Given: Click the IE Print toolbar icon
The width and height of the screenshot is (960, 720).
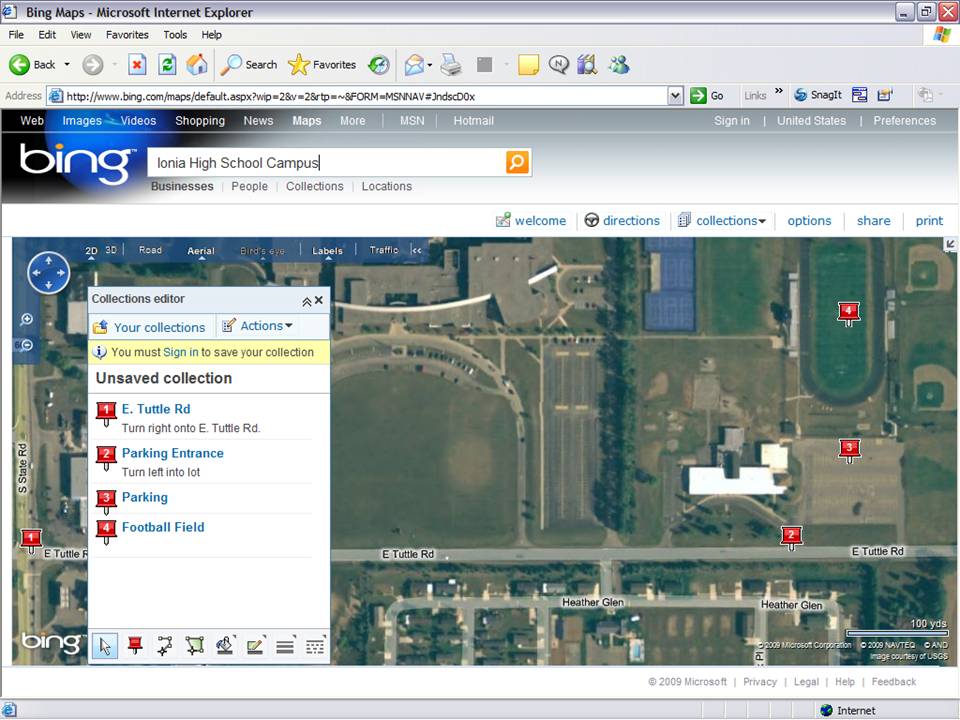Looking at the screenshot, I should (451, 64).
